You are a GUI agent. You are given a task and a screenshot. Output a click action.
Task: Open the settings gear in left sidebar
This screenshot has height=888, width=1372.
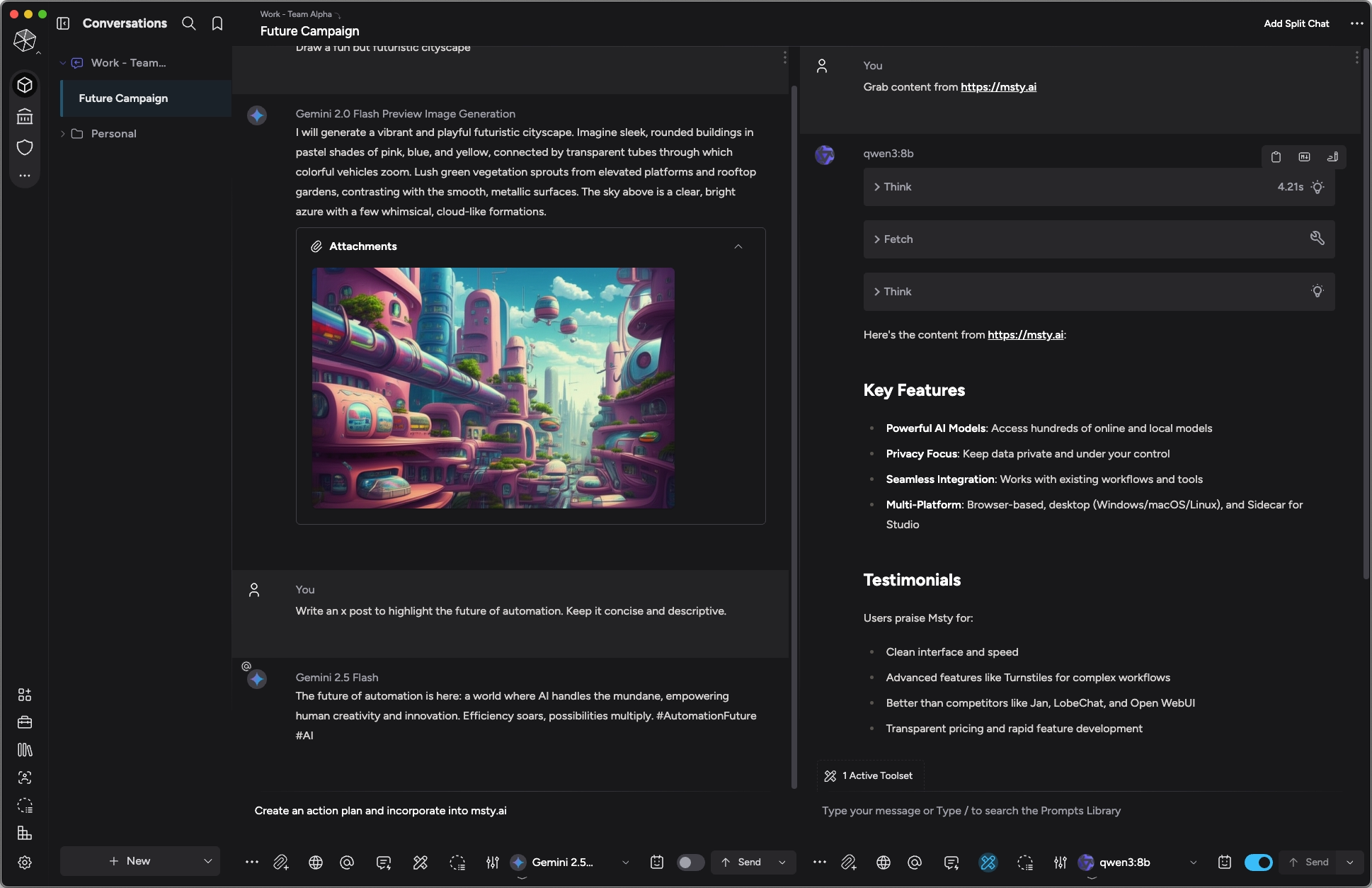click(x=25, y=863)
